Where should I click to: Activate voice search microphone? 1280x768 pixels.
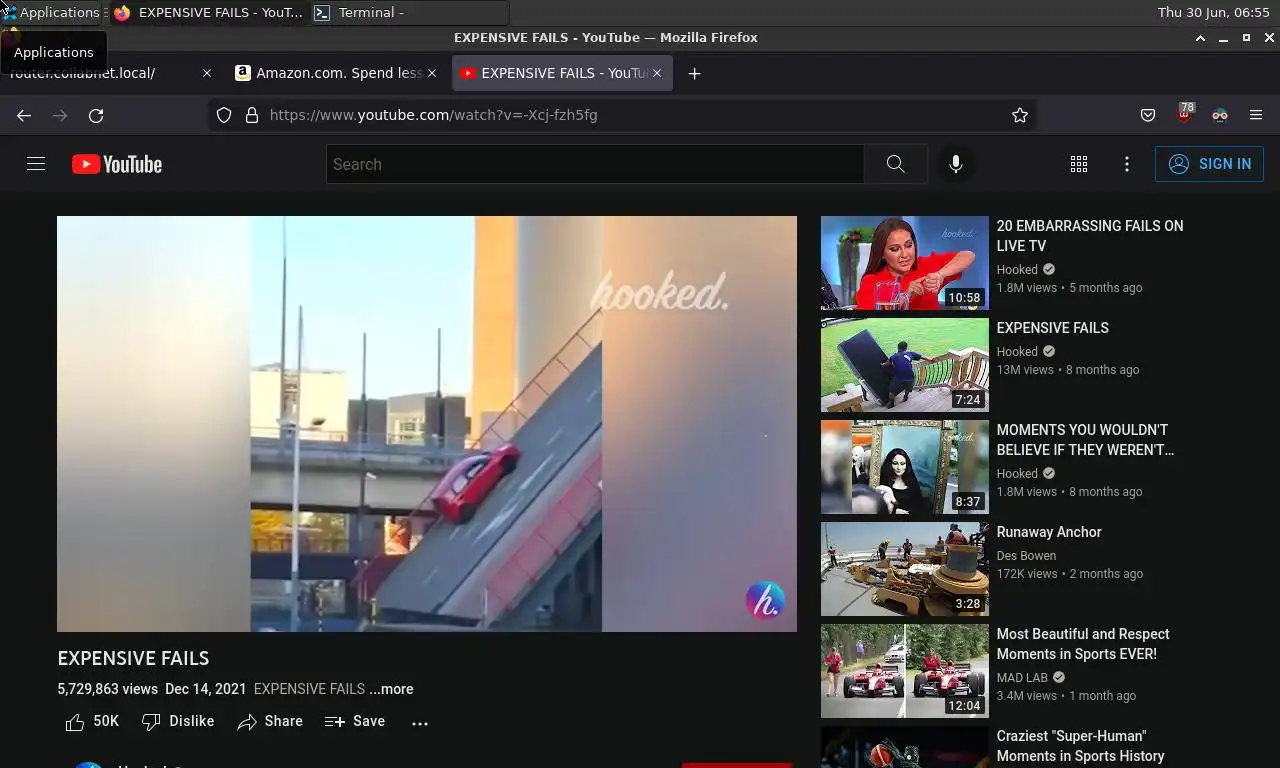[956, 164]
